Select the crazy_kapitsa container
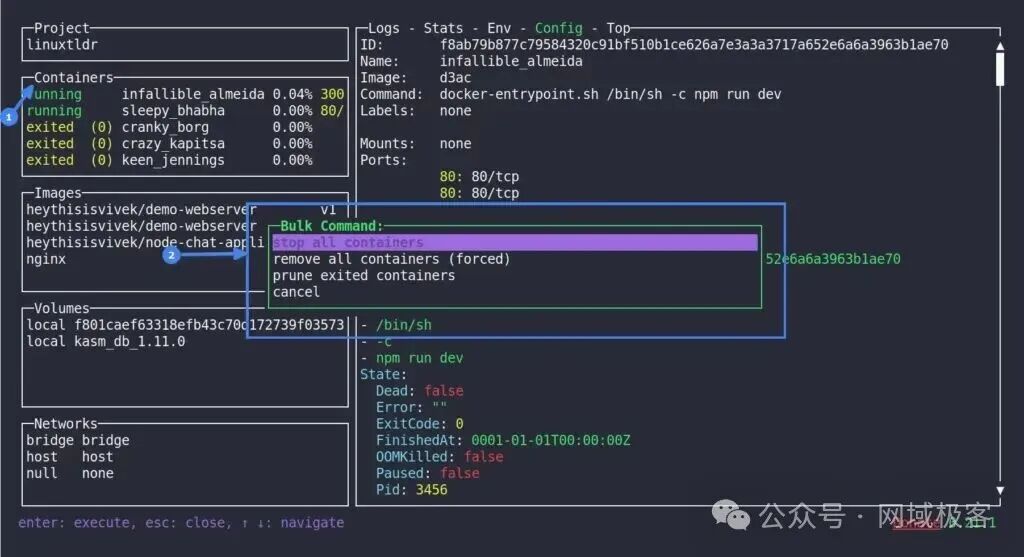 [x=185, y=144]
